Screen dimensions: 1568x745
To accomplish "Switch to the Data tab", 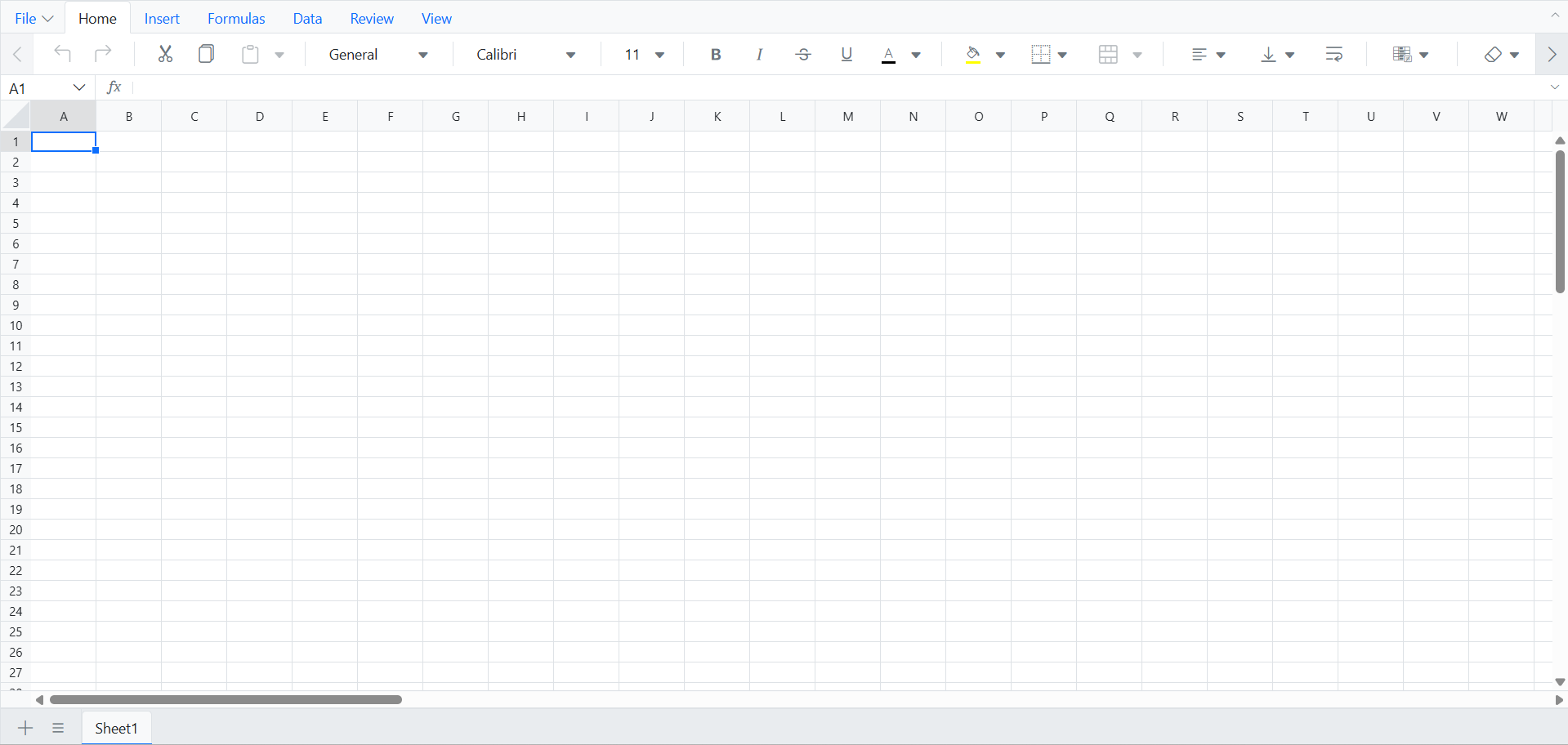I will coord(307,18).
